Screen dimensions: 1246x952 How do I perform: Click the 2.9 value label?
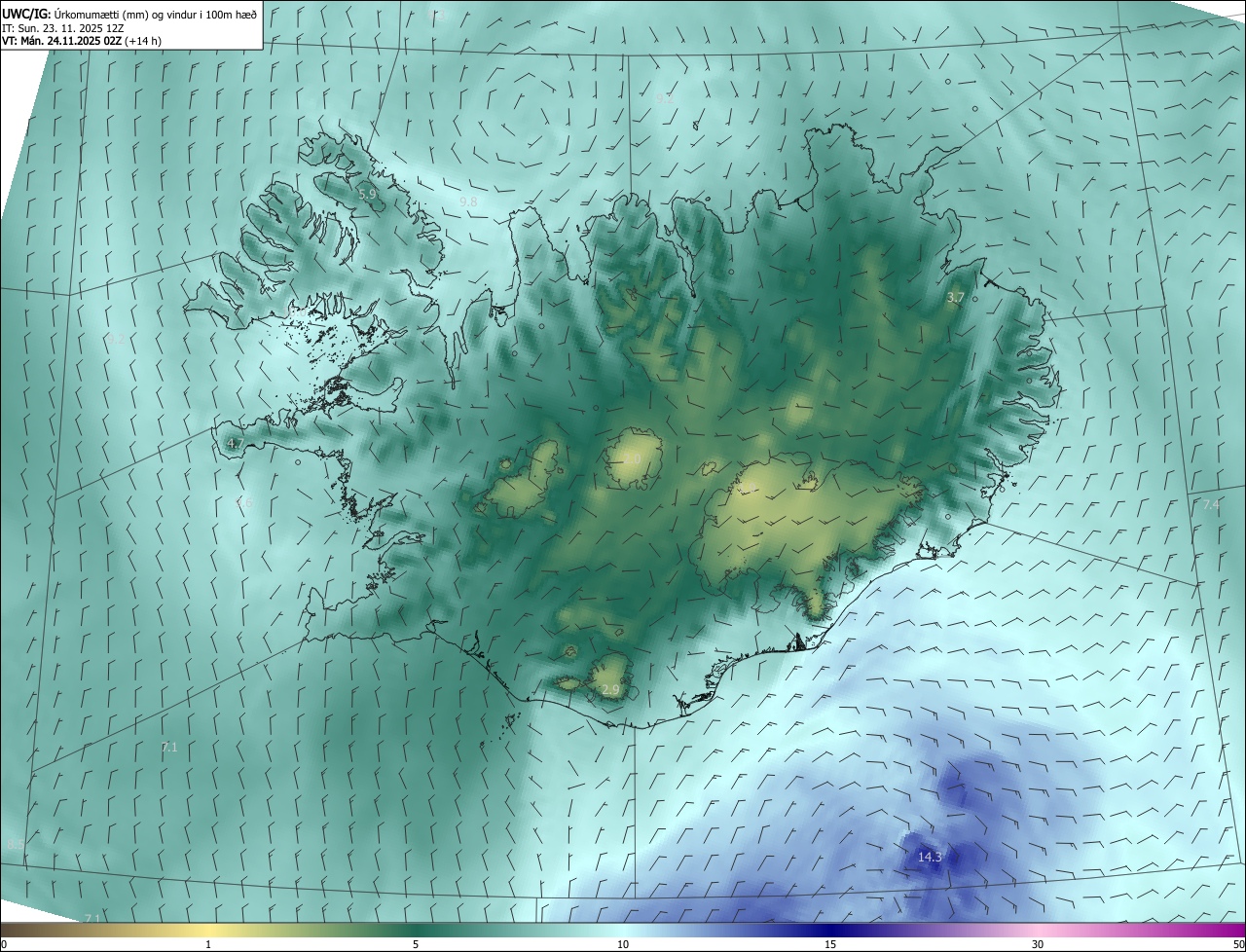point(610,690)
